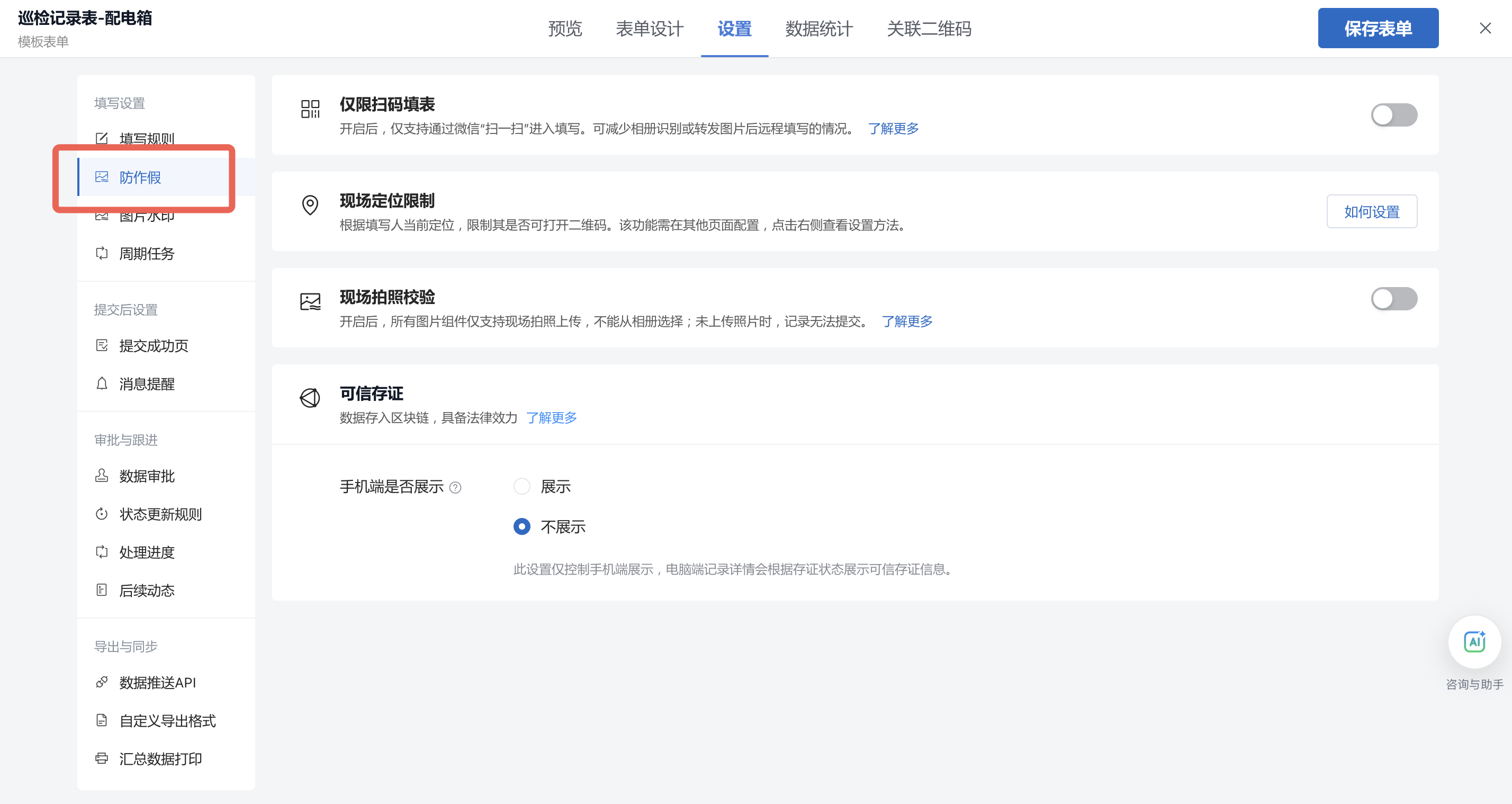
Task: Open 处理进度 settings
Action: point(166,552)
